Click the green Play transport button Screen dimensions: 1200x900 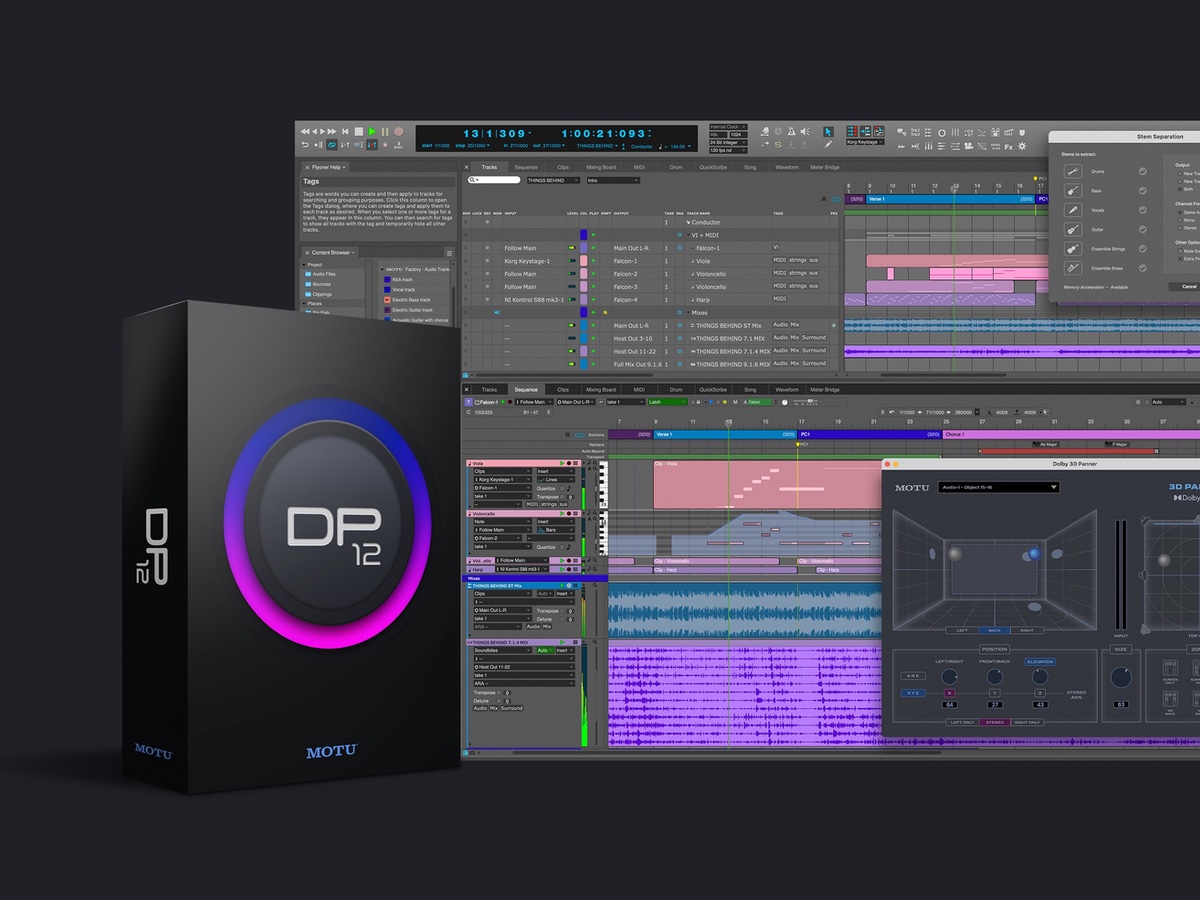[372, 132]
